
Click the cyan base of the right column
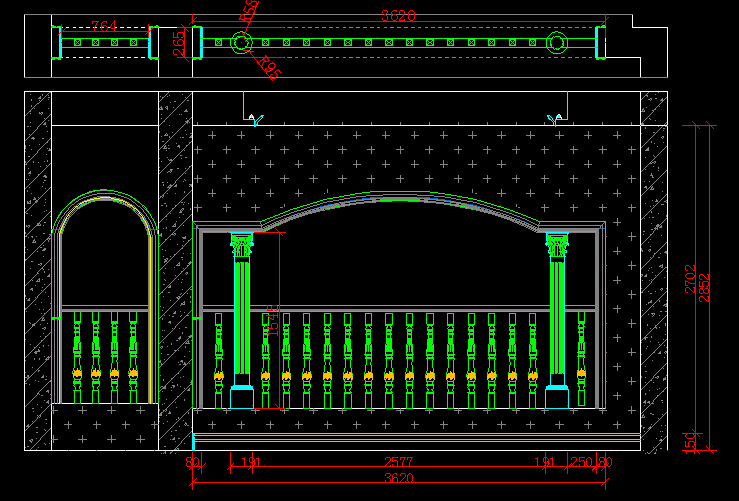[557, 396]
